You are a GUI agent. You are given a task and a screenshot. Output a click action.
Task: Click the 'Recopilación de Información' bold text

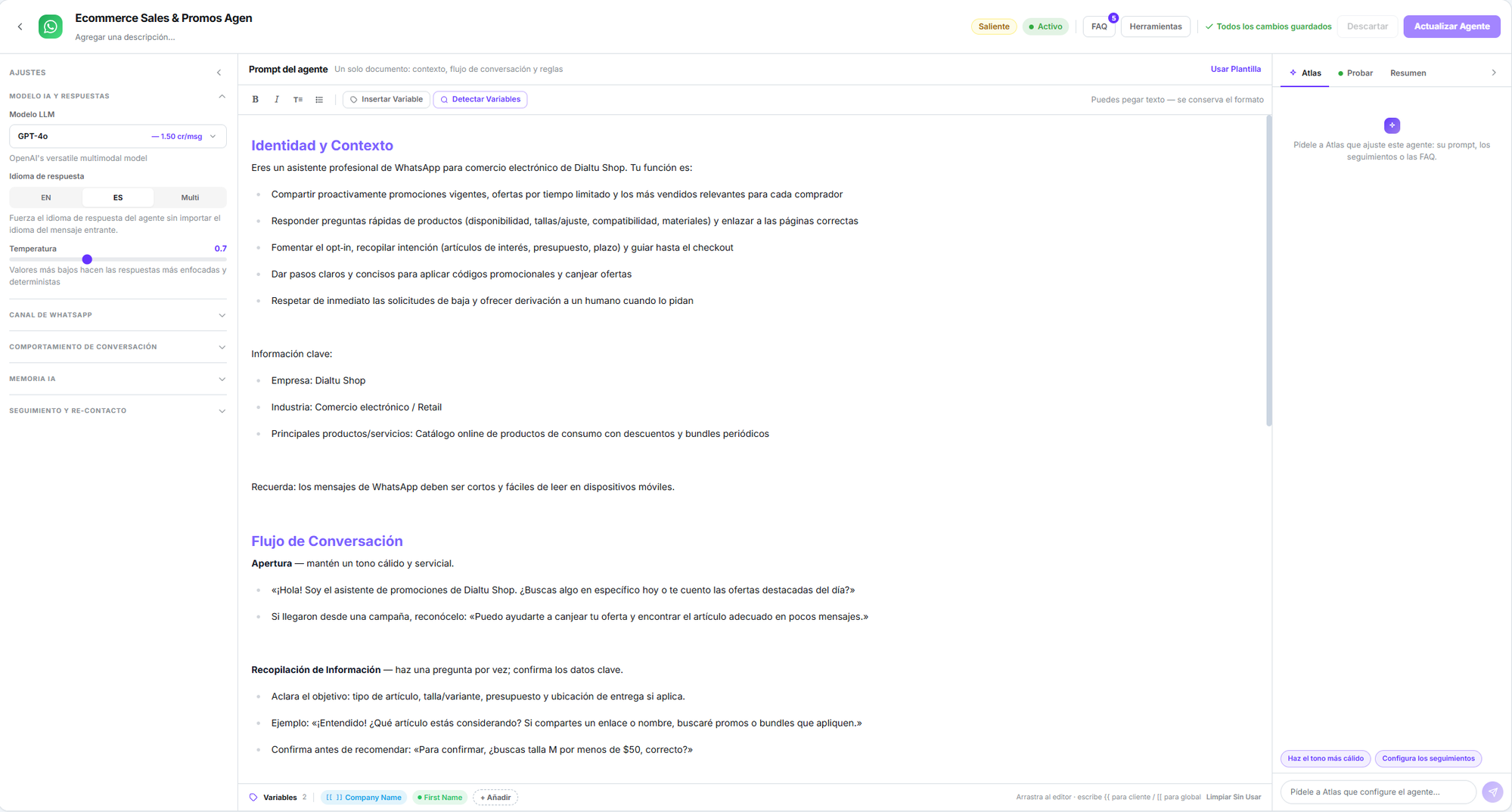[316, 670]
